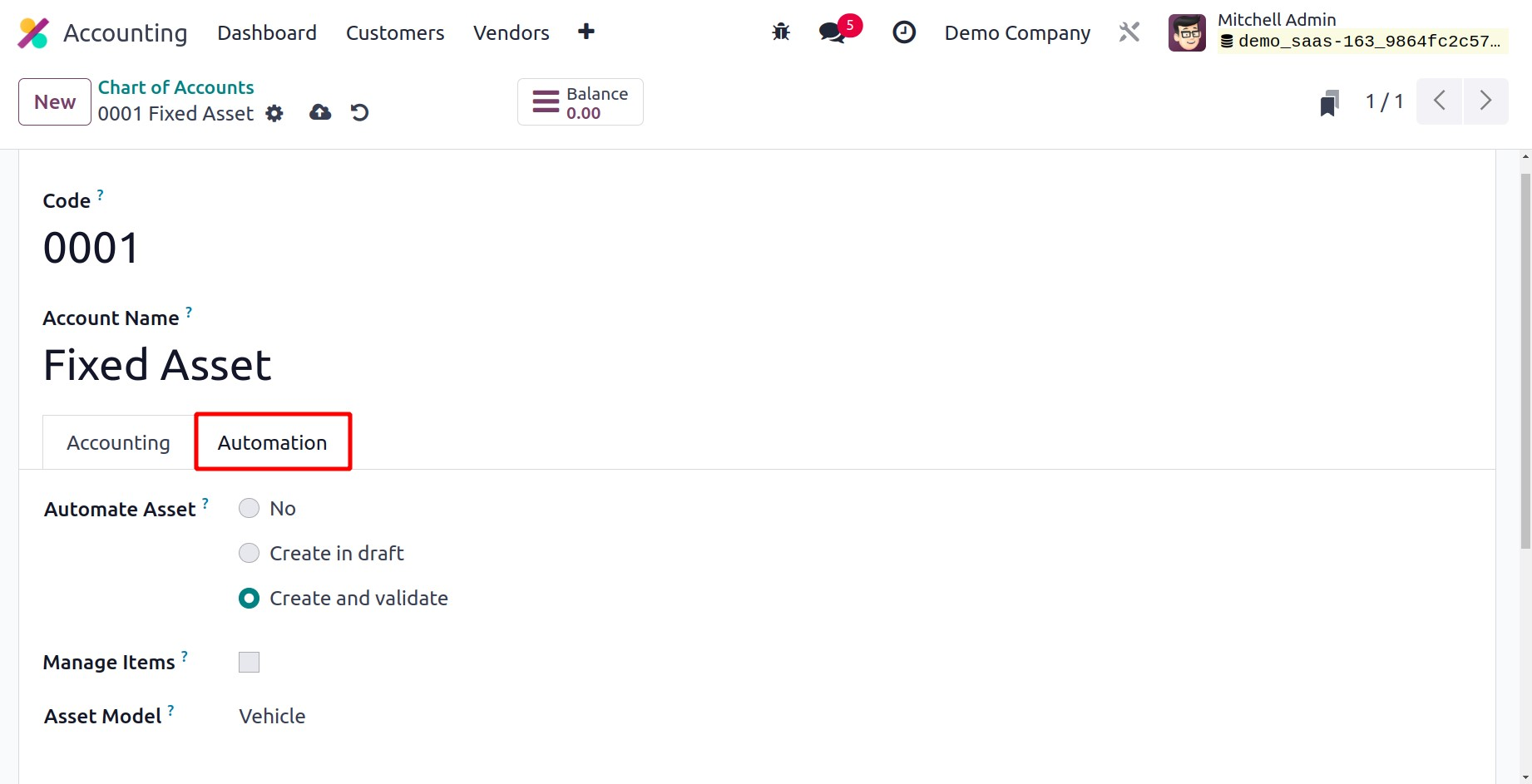Enable the Manage Items checkbox
Image resolution: width=1532 pixels, height=784 pixels.
[250, 663]
